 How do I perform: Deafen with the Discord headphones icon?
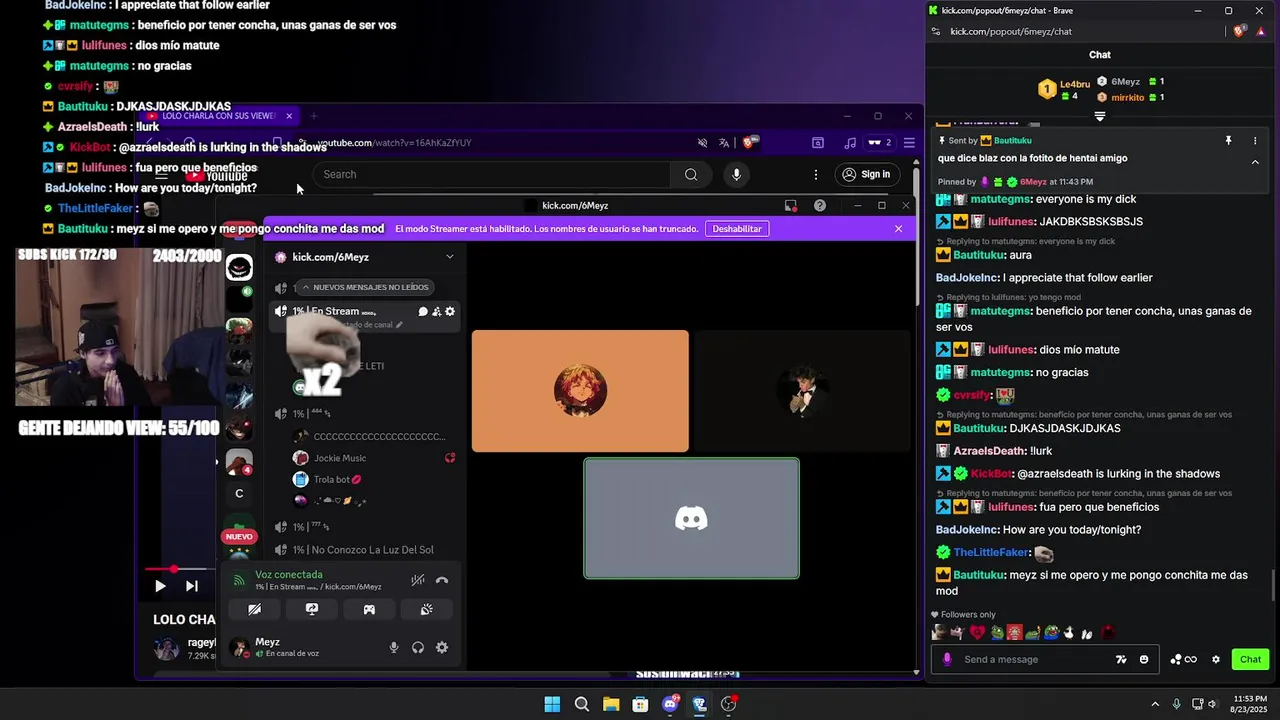[x=418, y=647]
